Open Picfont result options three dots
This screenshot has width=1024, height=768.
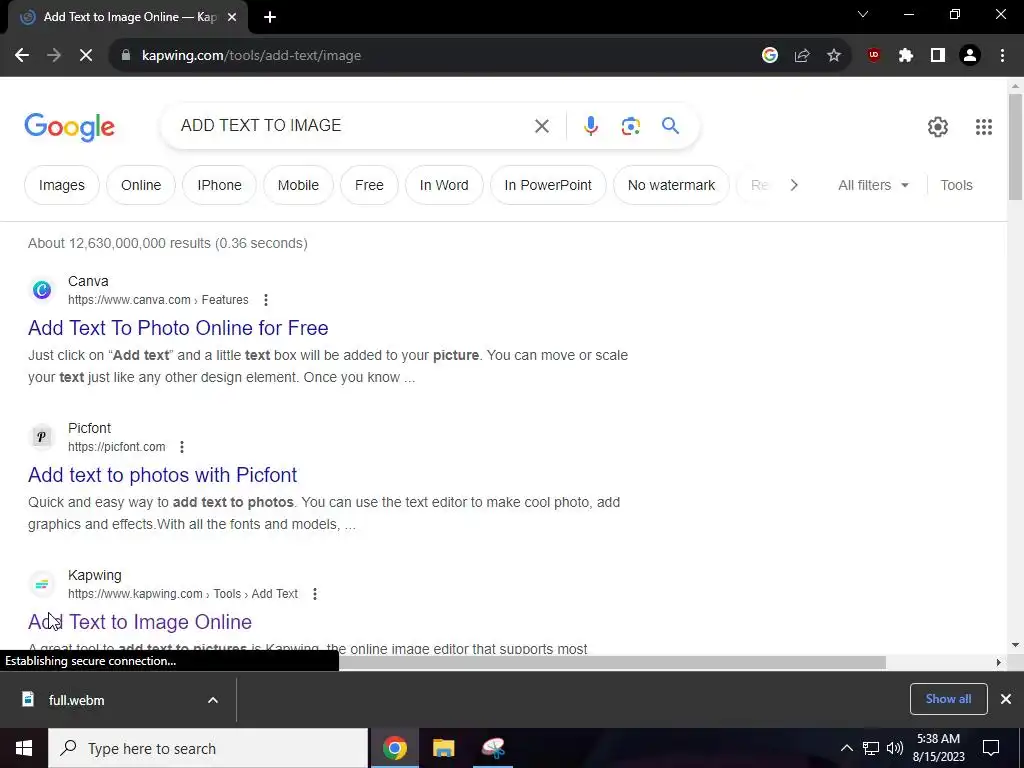pyautogui.click(x=182, y=447)
